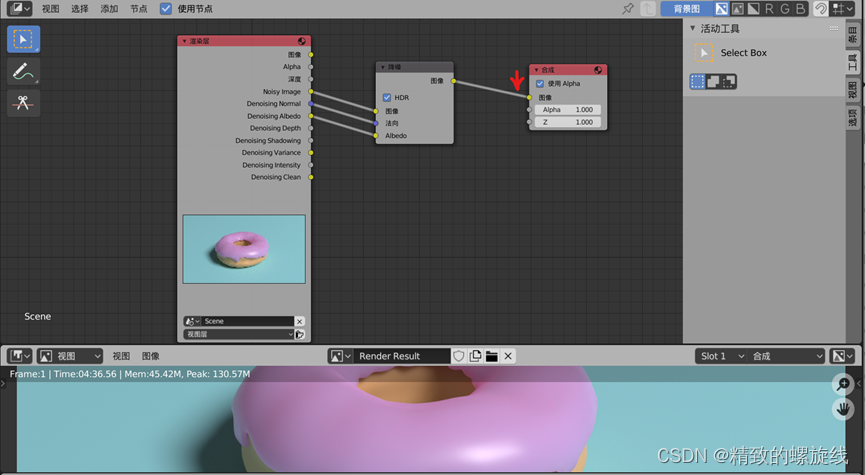The height and width of the screenshot is (475, 865).
Task: Click the Denoising Albedo output socket
Action: click(311, 116)
